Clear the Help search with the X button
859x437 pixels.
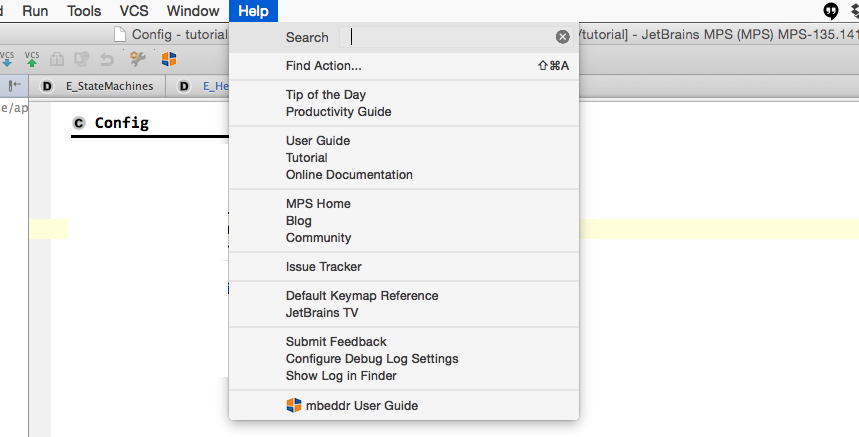click(x=563, y=37)
